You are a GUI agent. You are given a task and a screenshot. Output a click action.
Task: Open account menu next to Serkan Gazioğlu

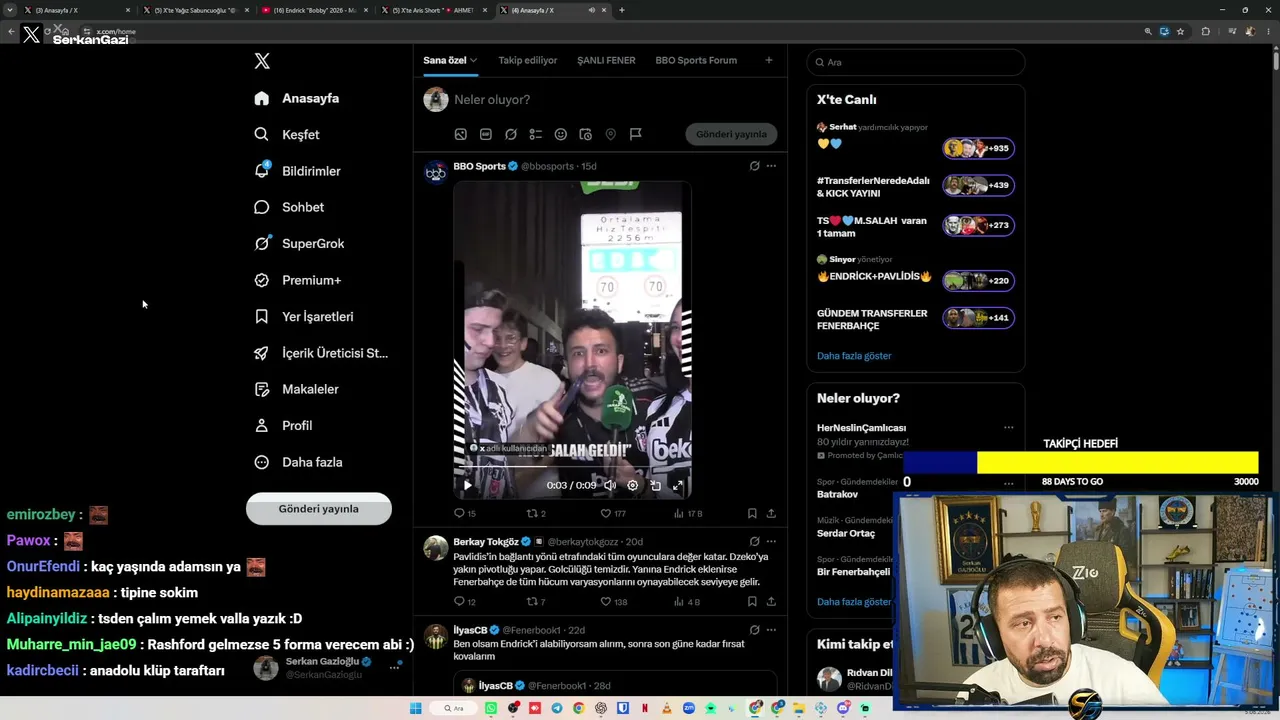[395, 666]
